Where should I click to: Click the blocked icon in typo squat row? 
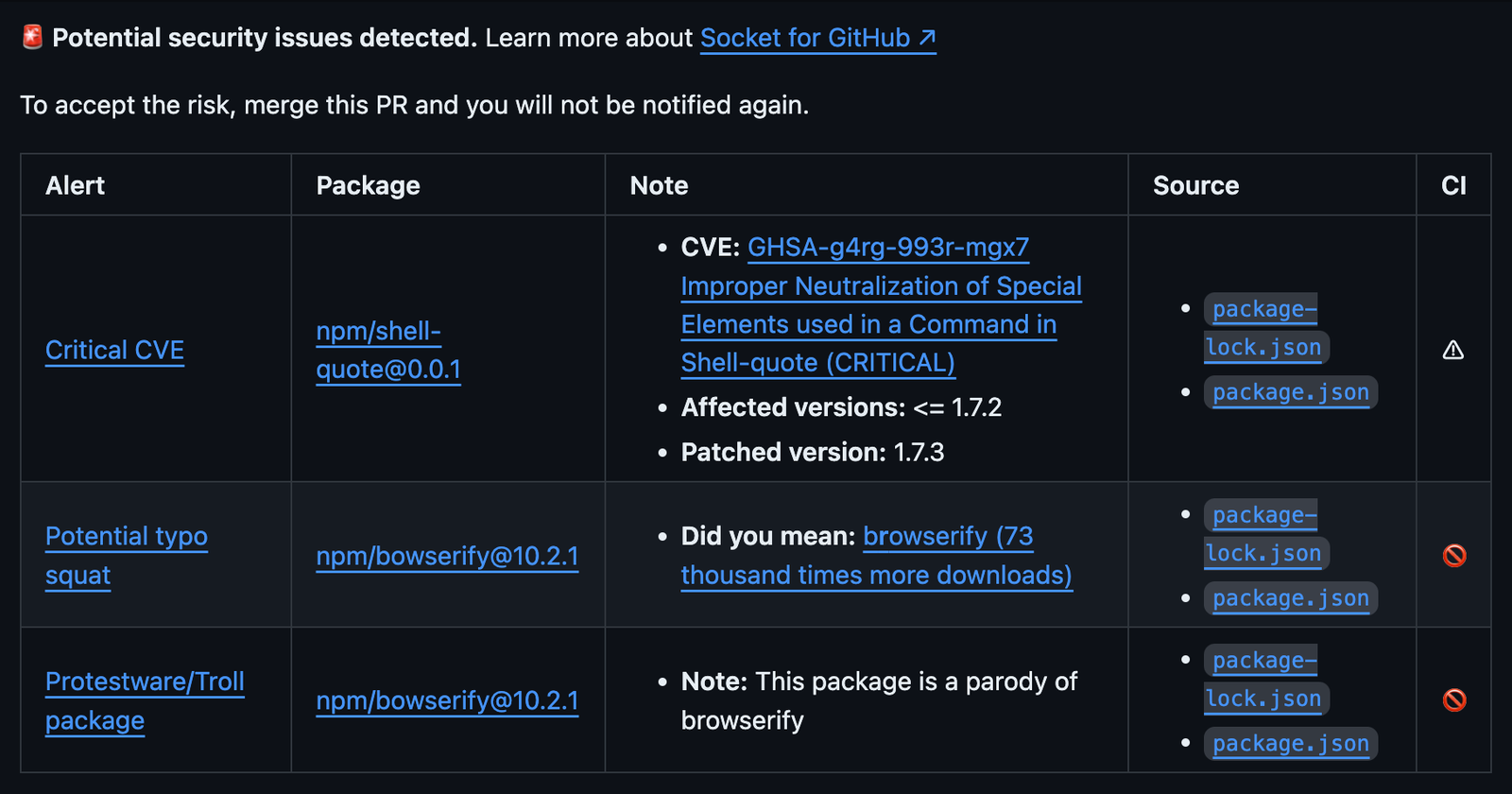click(1454, 556)
